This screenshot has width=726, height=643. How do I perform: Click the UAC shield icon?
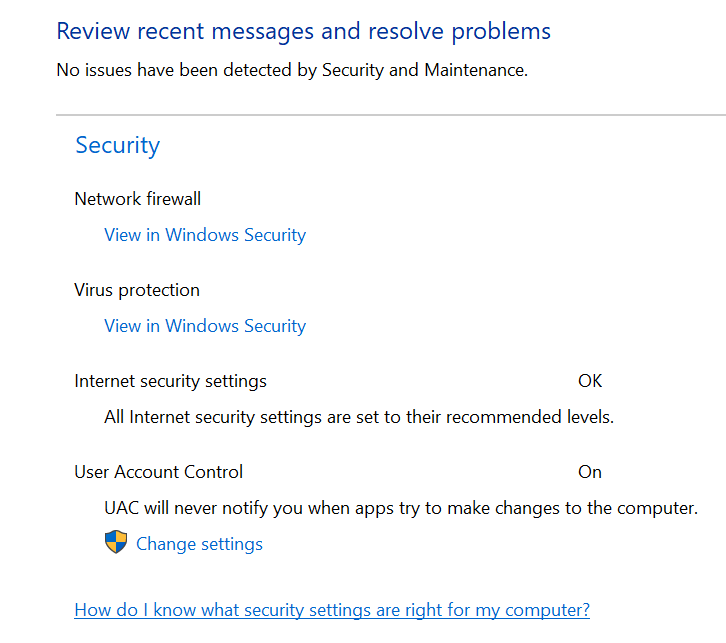(116, 543)
